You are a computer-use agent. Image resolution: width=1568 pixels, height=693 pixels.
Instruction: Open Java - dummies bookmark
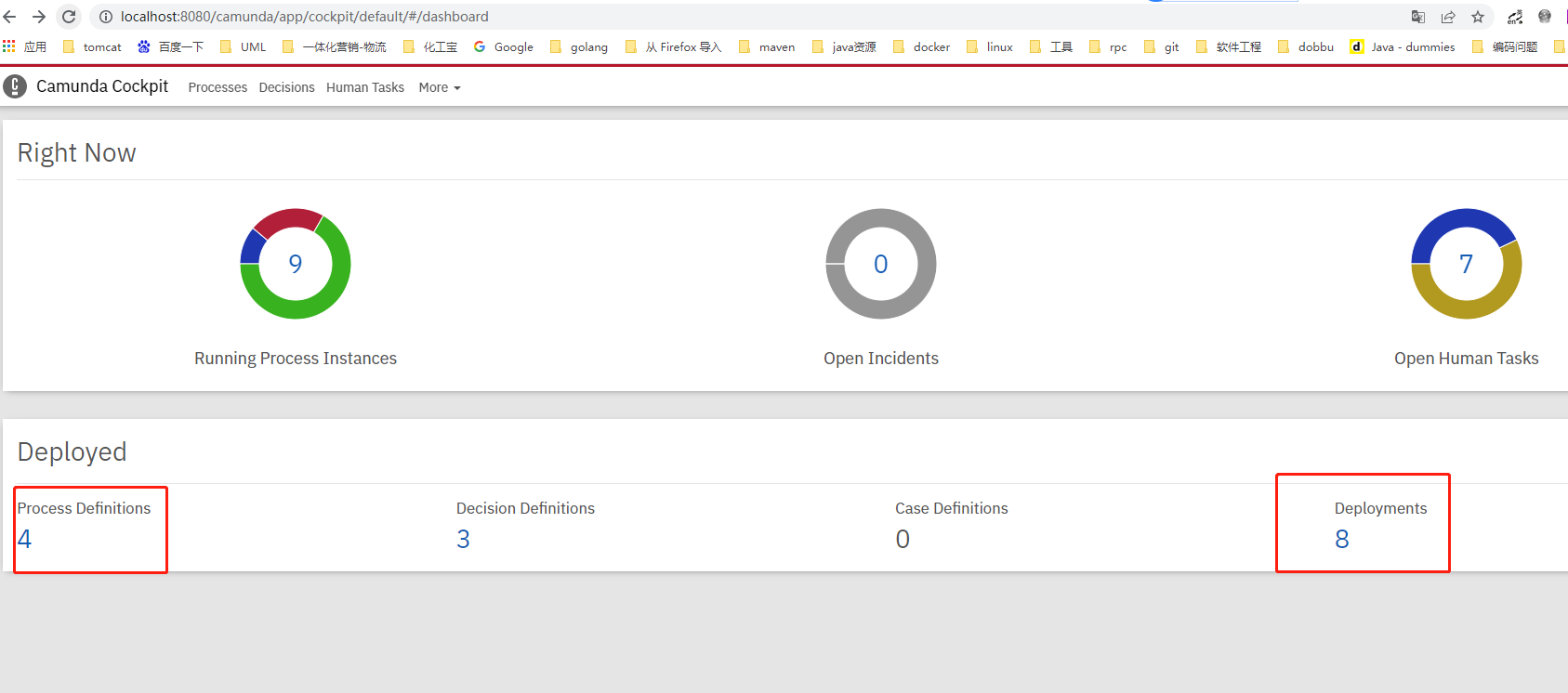click(x=1403, y=46)
